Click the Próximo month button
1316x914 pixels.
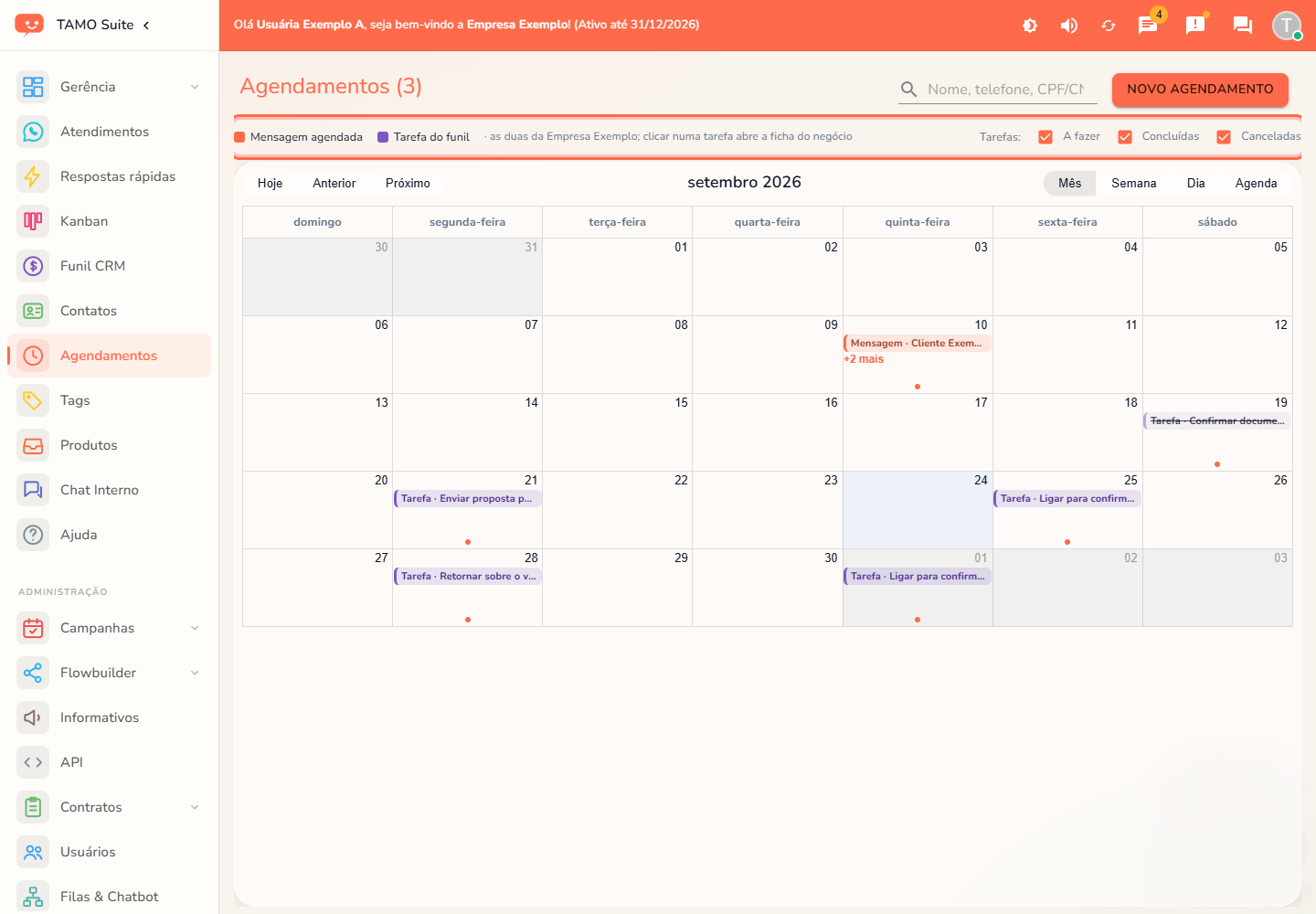408,183
